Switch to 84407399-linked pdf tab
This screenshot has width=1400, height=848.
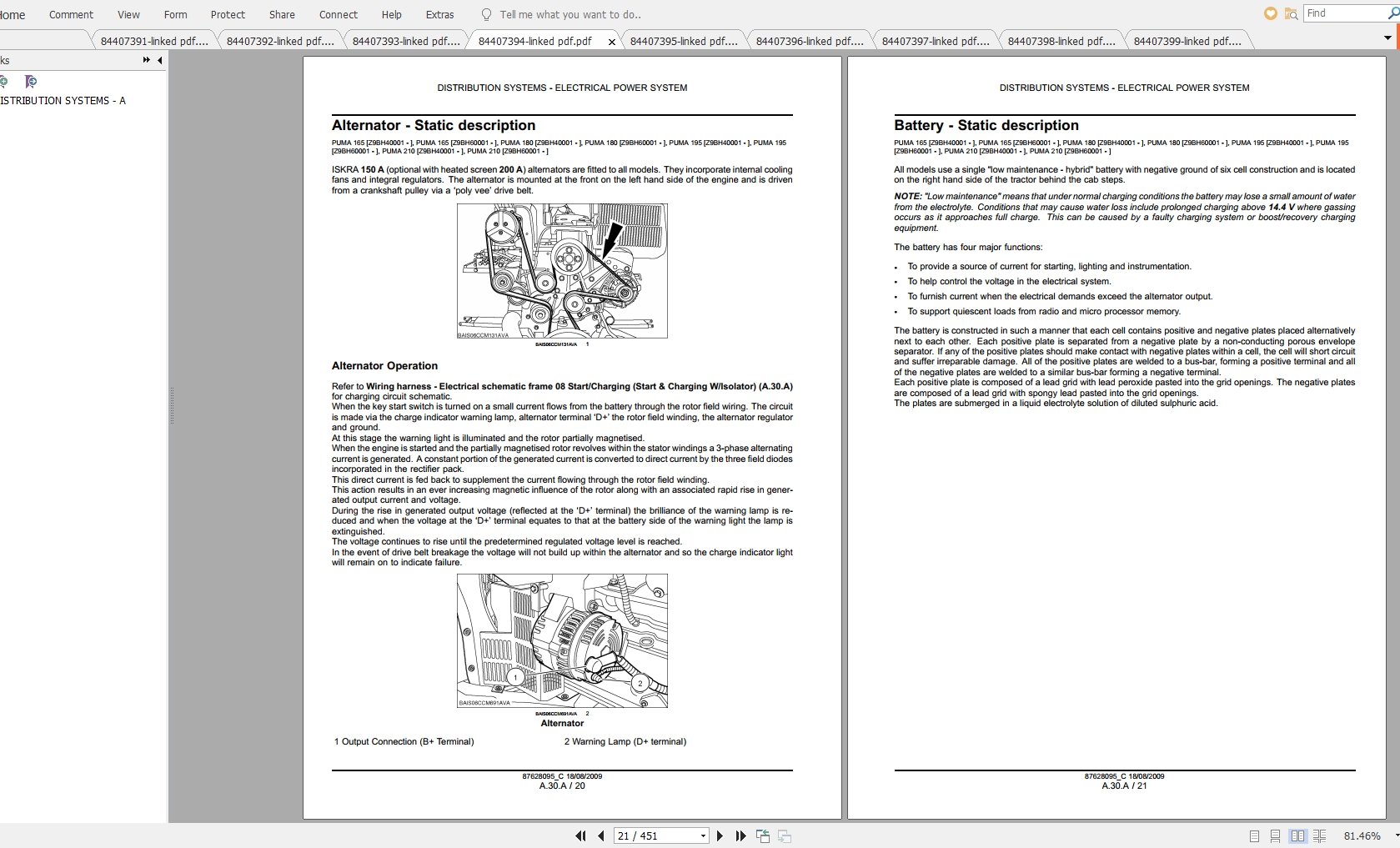1187,41
